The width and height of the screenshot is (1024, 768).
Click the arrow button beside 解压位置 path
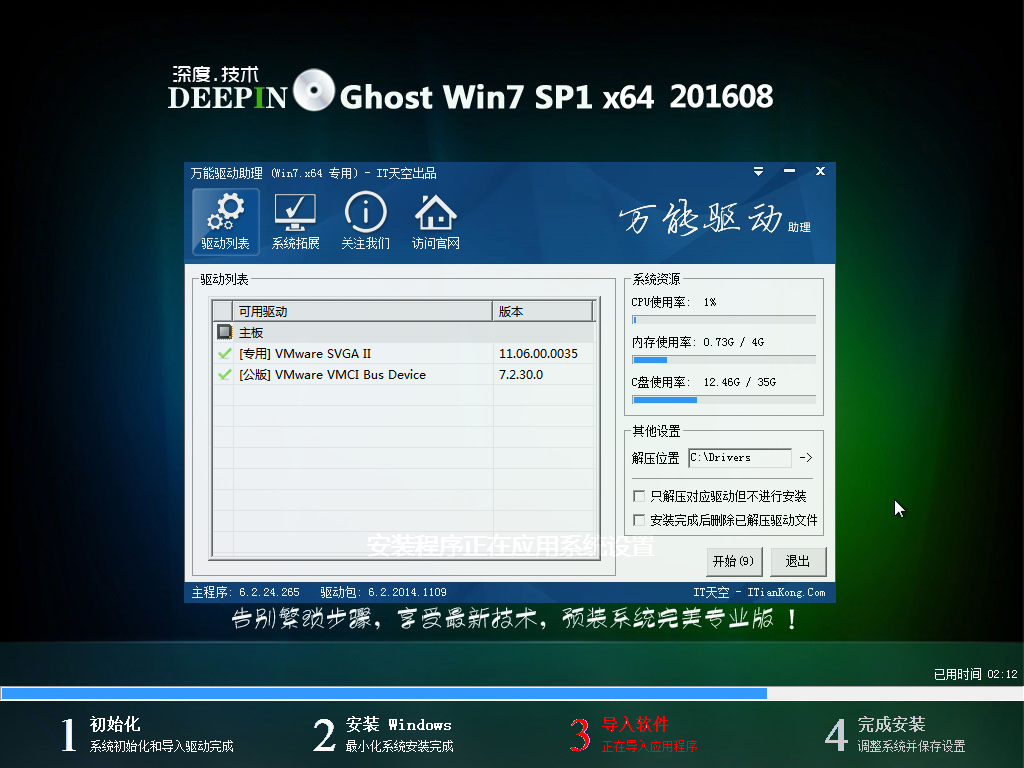point(806,457)
